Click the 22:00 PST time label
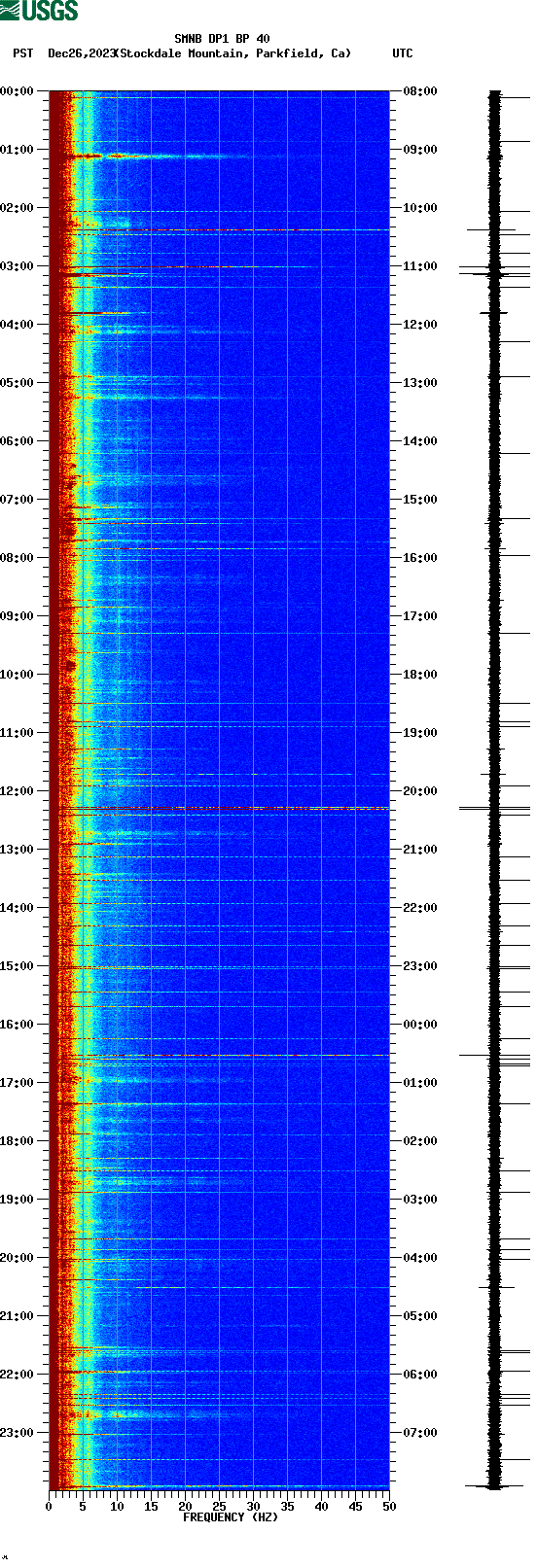The image size is (537, 1568). coord(17,1375)
